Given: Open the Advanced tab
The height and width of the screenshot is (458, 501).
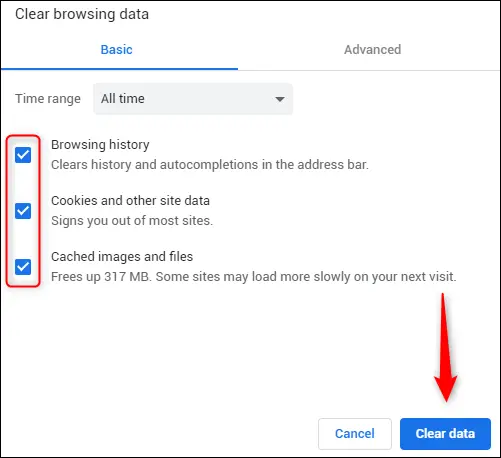Looking at the screenshot, I should click(x=372, y=50).
